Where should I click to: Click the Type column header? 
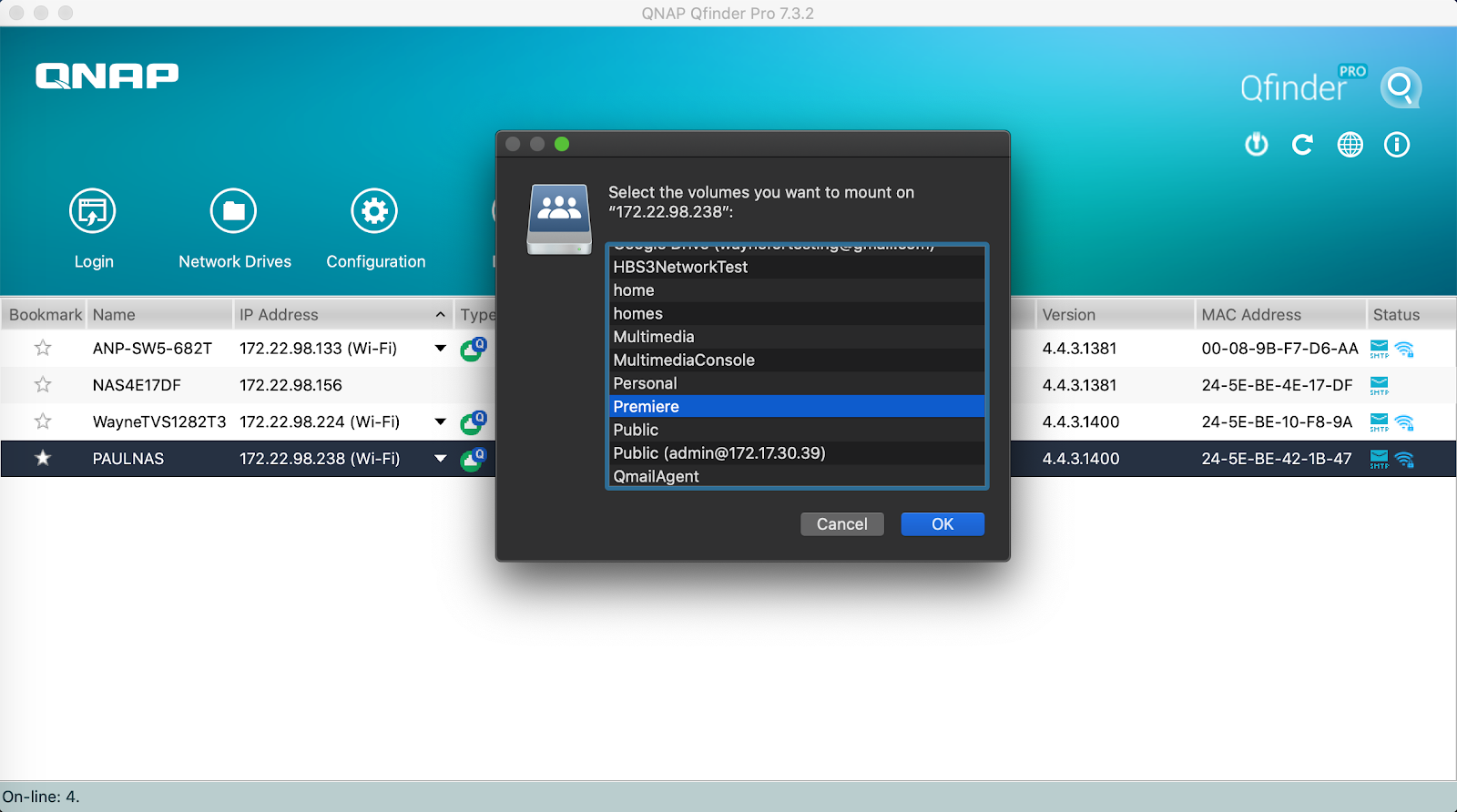477,314
